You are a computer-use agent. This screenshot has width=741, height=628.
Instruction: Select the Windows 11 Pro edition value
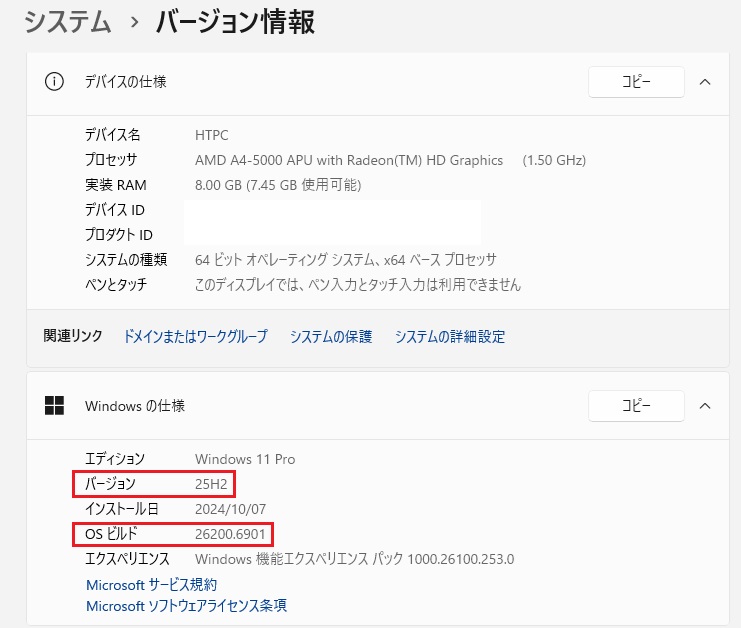pos(245,459)
